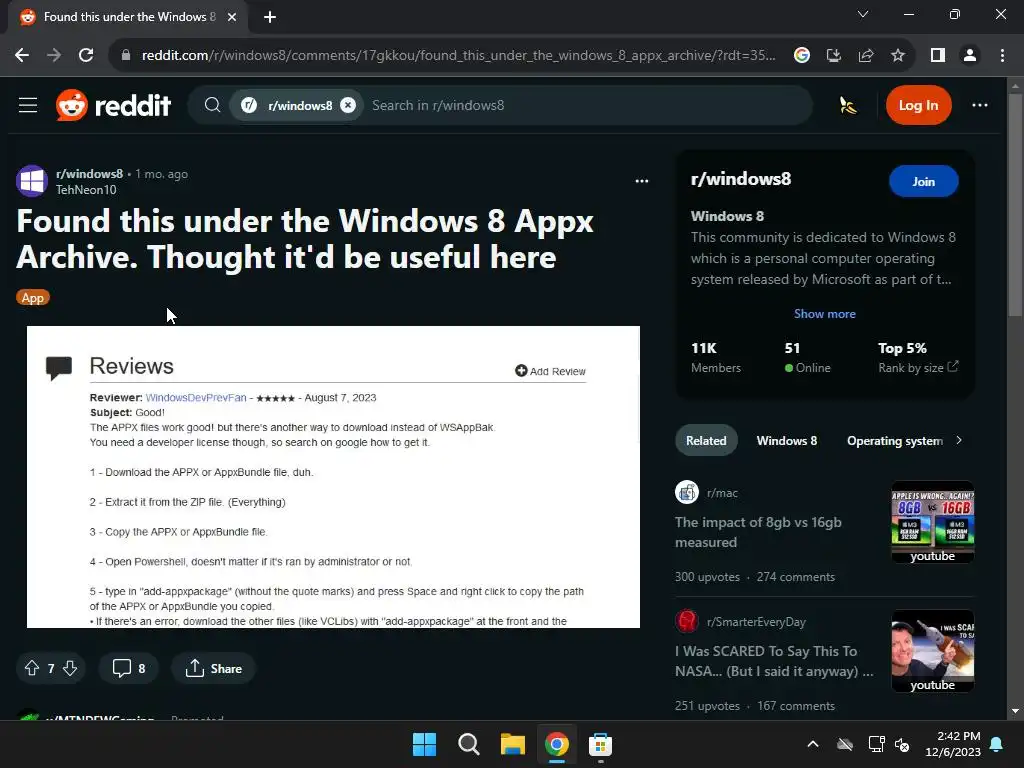Open the Chrome profile icon
The height and width of the screenshot is (768, 1024).
point(970,56)
